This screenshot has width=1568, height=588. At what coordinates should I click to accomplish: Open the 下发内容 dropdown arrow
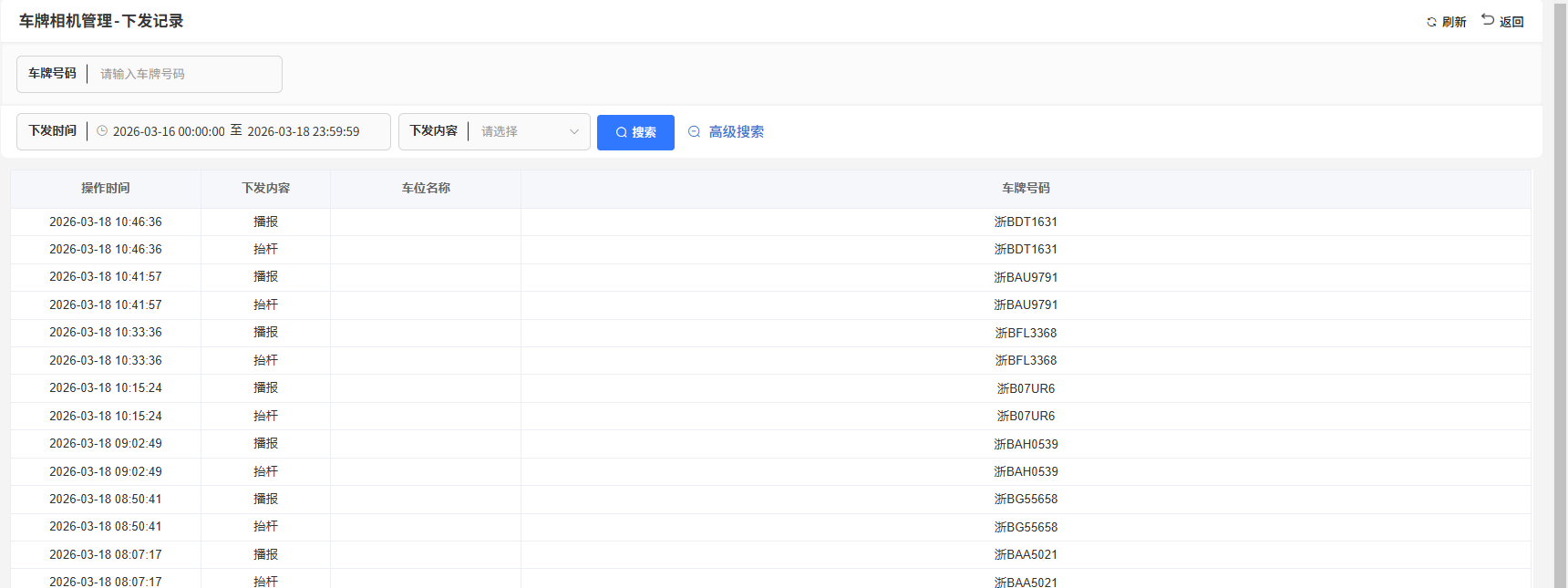574,132
